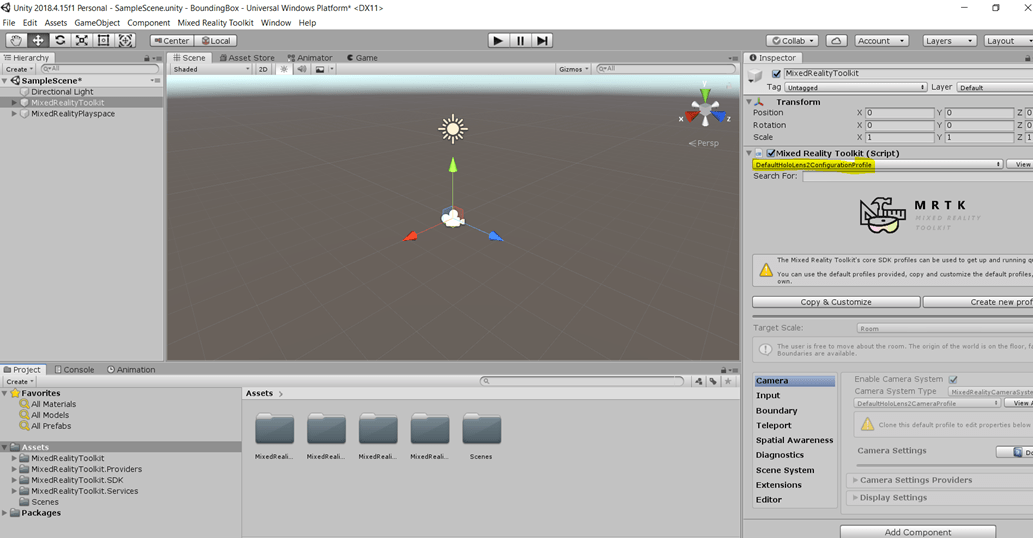The image size is (1033, 538).
Task: Expand the Display Settings section
Action: coord(856,498)
